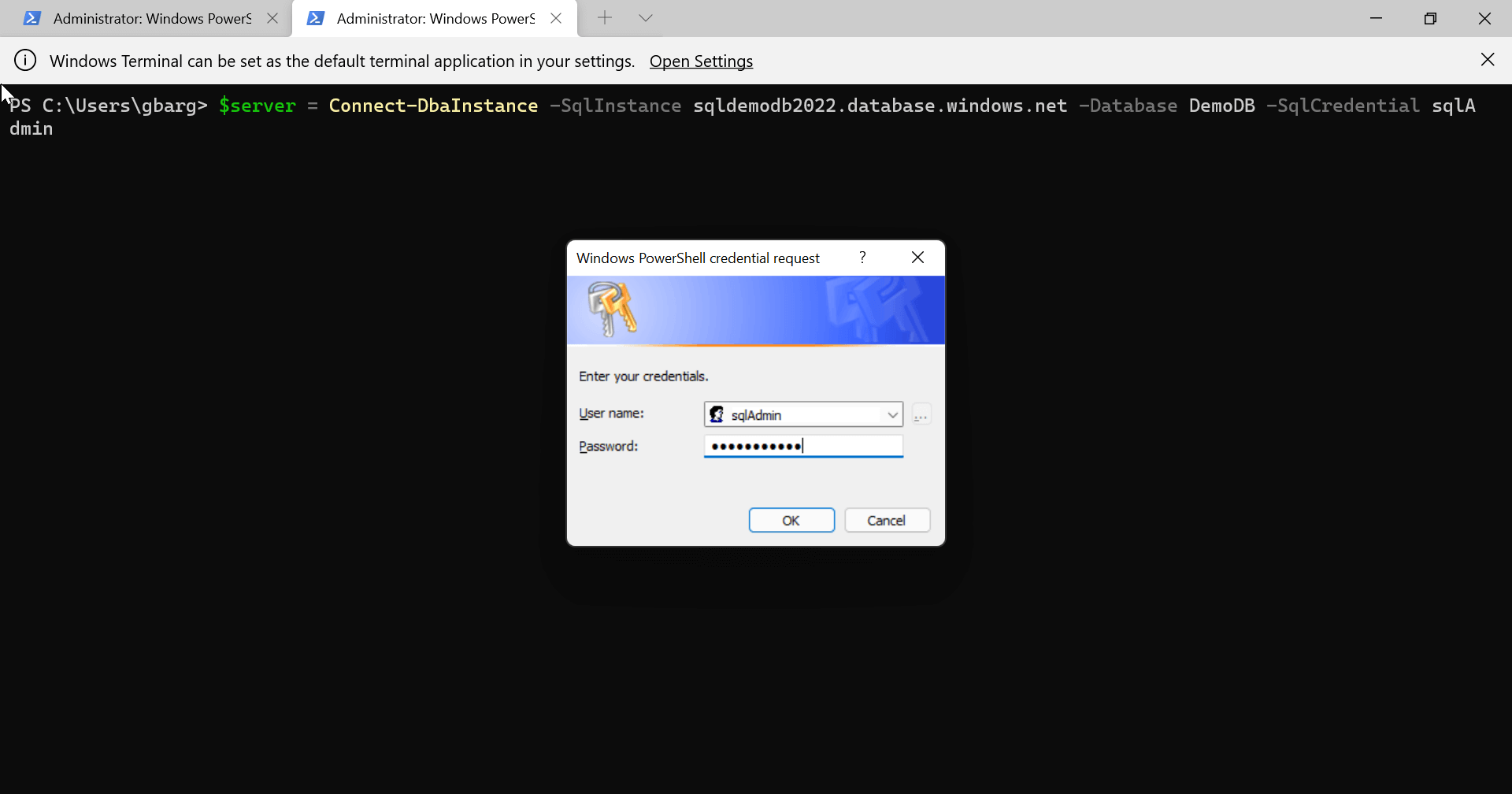Close the first PowerShell tab

tap(272, 18)
